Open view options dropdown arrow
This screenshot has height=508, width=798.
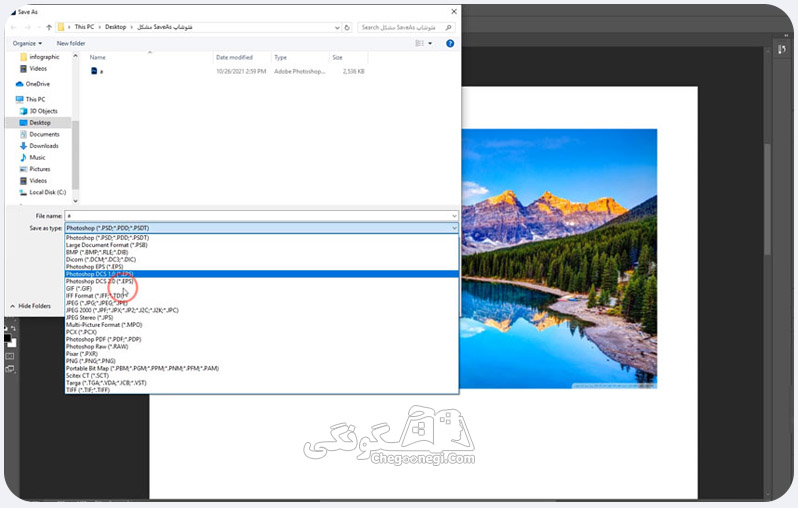point(430,44)
